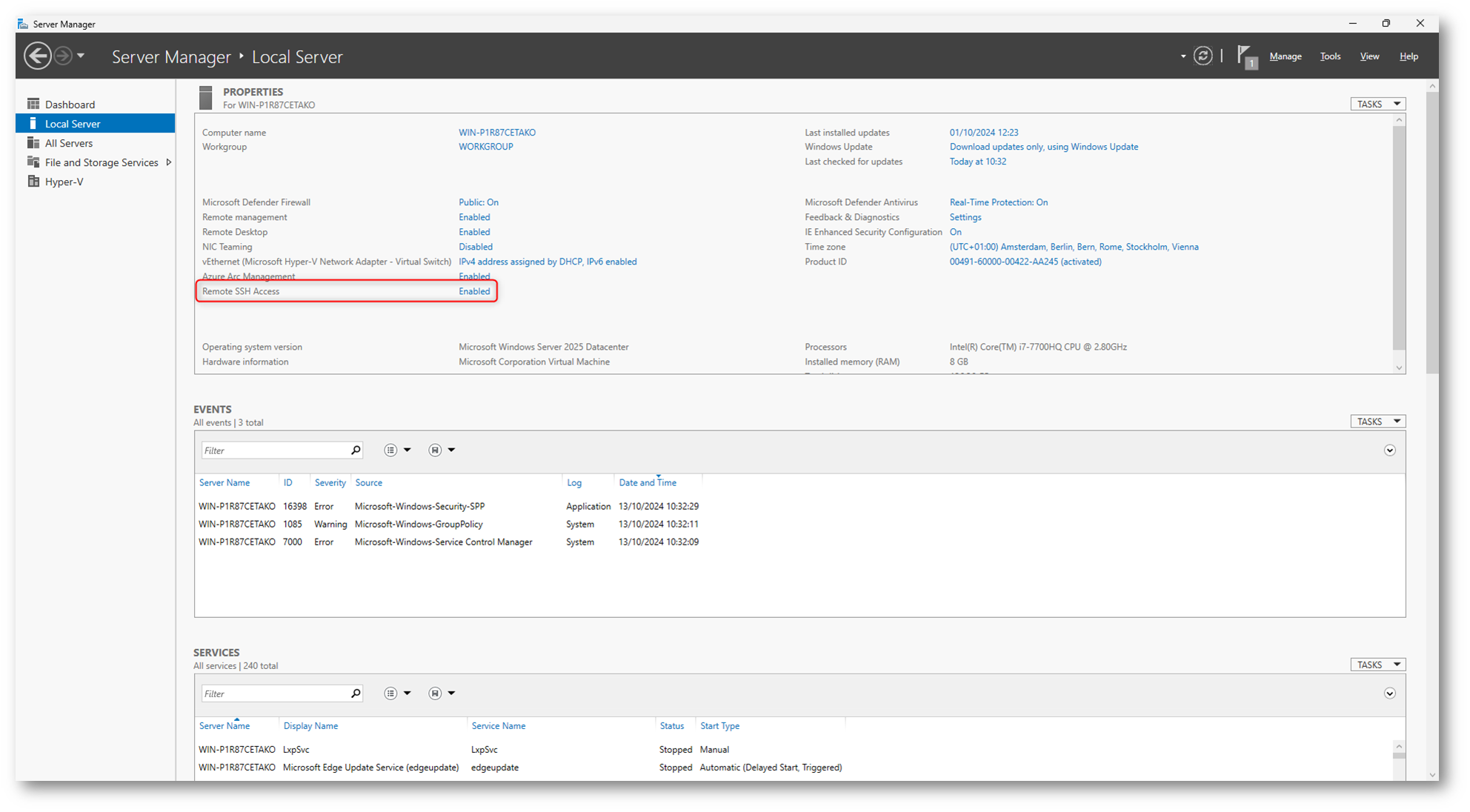Sort events by Date and Time column

648,483
